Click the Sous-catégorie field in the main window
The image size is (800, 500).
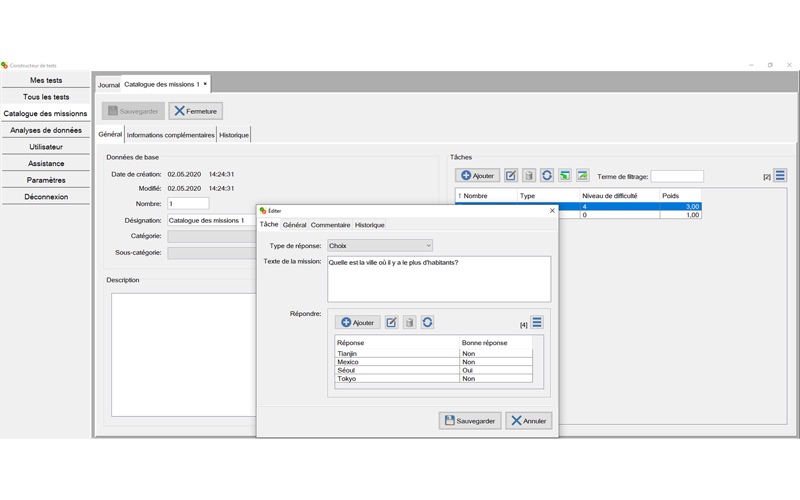212,253
